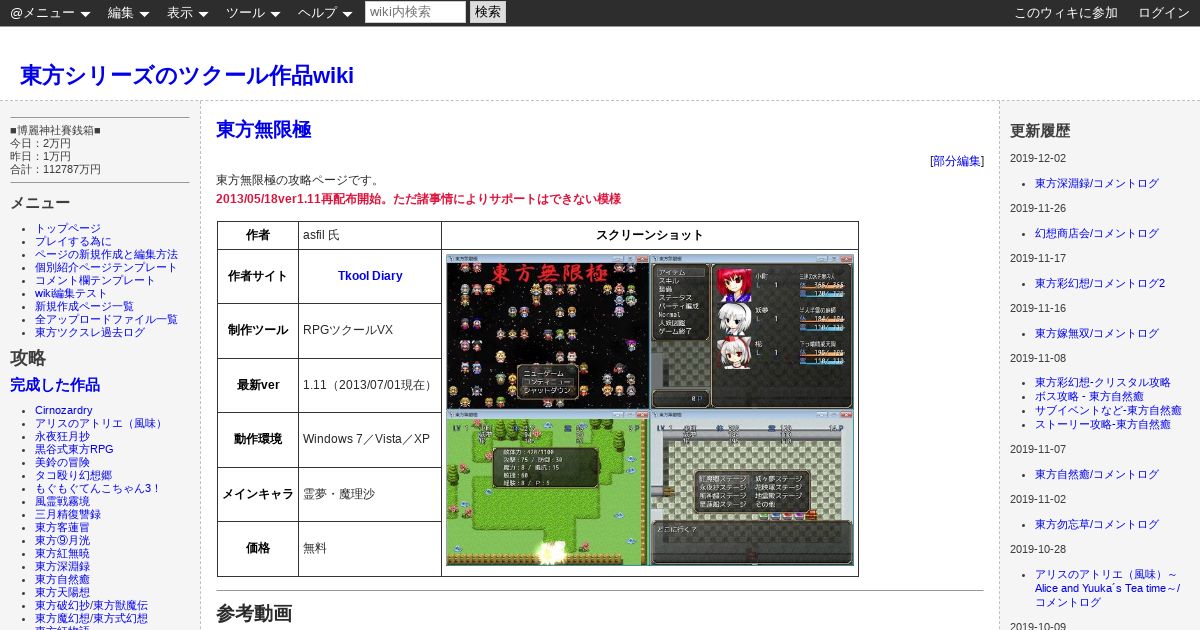Viewport: 1200px width, 630px height.
Task: Open 東方勿忘草/コメントログ link
Action: [x=1097, y=525]
